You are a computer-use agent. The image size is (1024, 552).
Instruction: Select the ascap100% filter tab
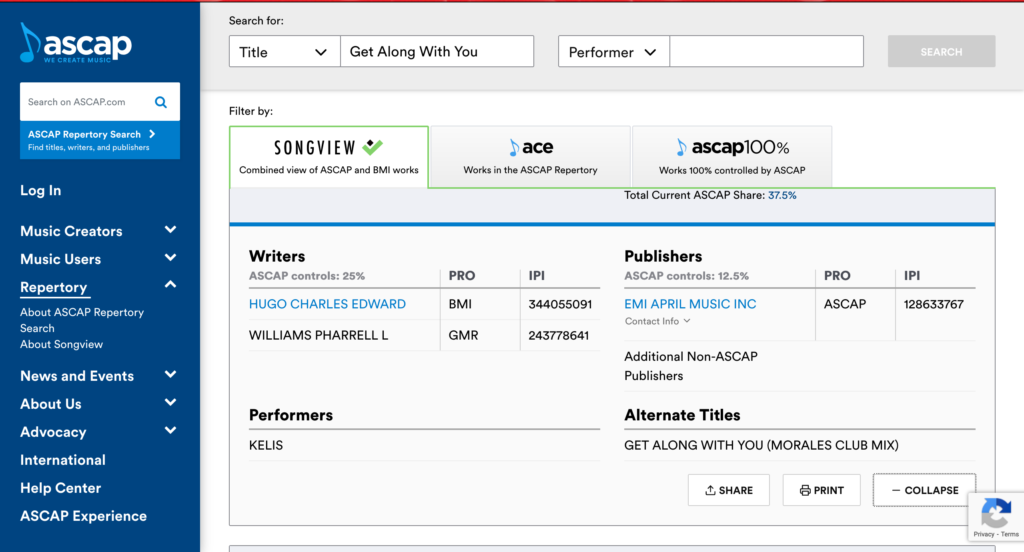pos(732,157)
